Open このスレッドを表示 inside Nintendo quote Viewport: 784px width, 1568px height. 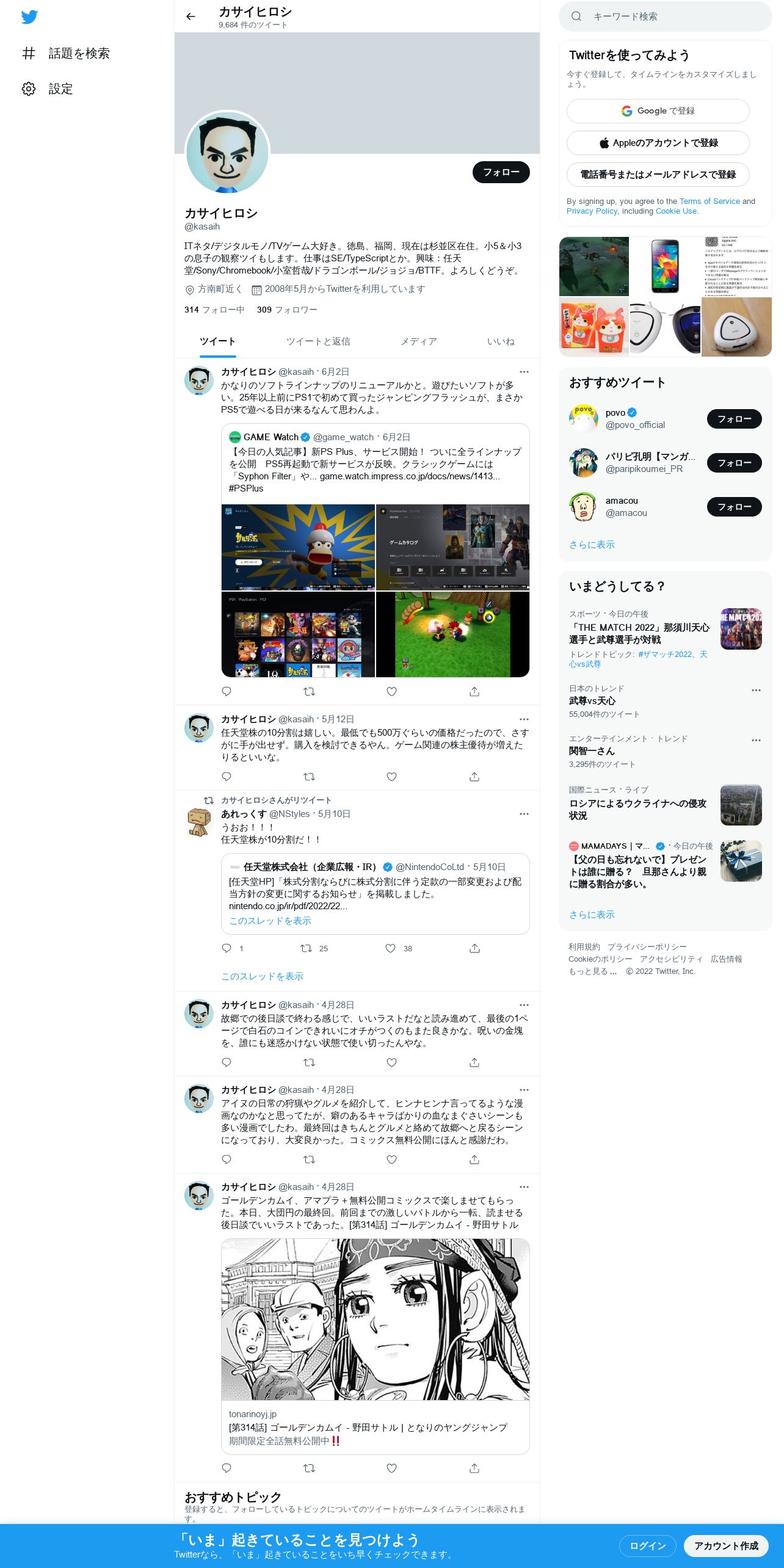[270, 921]
